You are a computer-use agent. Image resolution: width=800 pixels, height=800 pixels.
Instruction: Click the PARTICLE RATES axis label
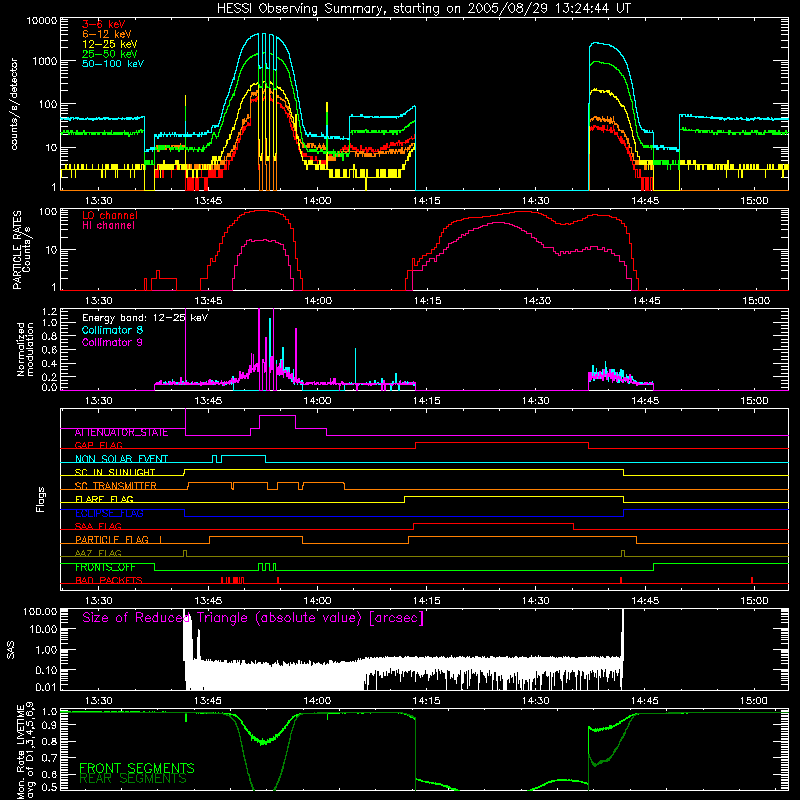coord(17,250)
